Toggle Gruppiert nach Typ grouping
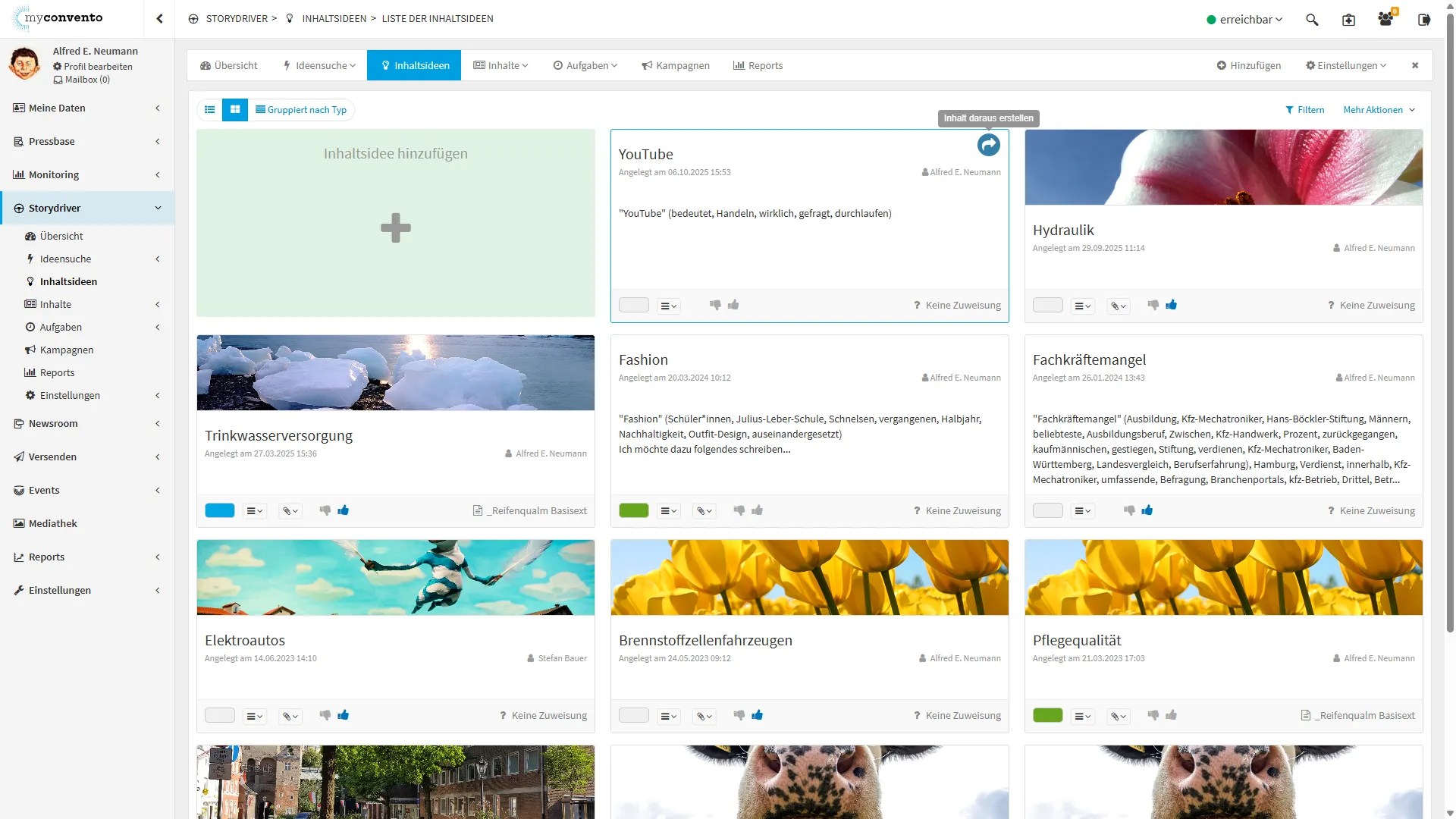Screen dimensions: 1456x819 coord(301,110)
